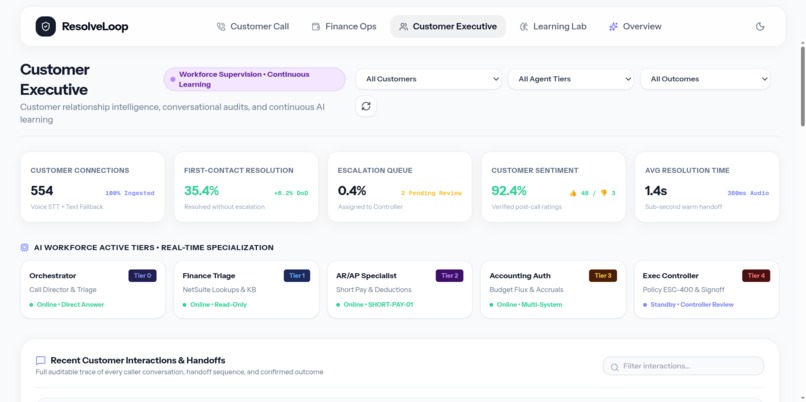
Task: Select the AR/AP Specialist tier card
Action: pyautogui.click(x=399, y=289)
